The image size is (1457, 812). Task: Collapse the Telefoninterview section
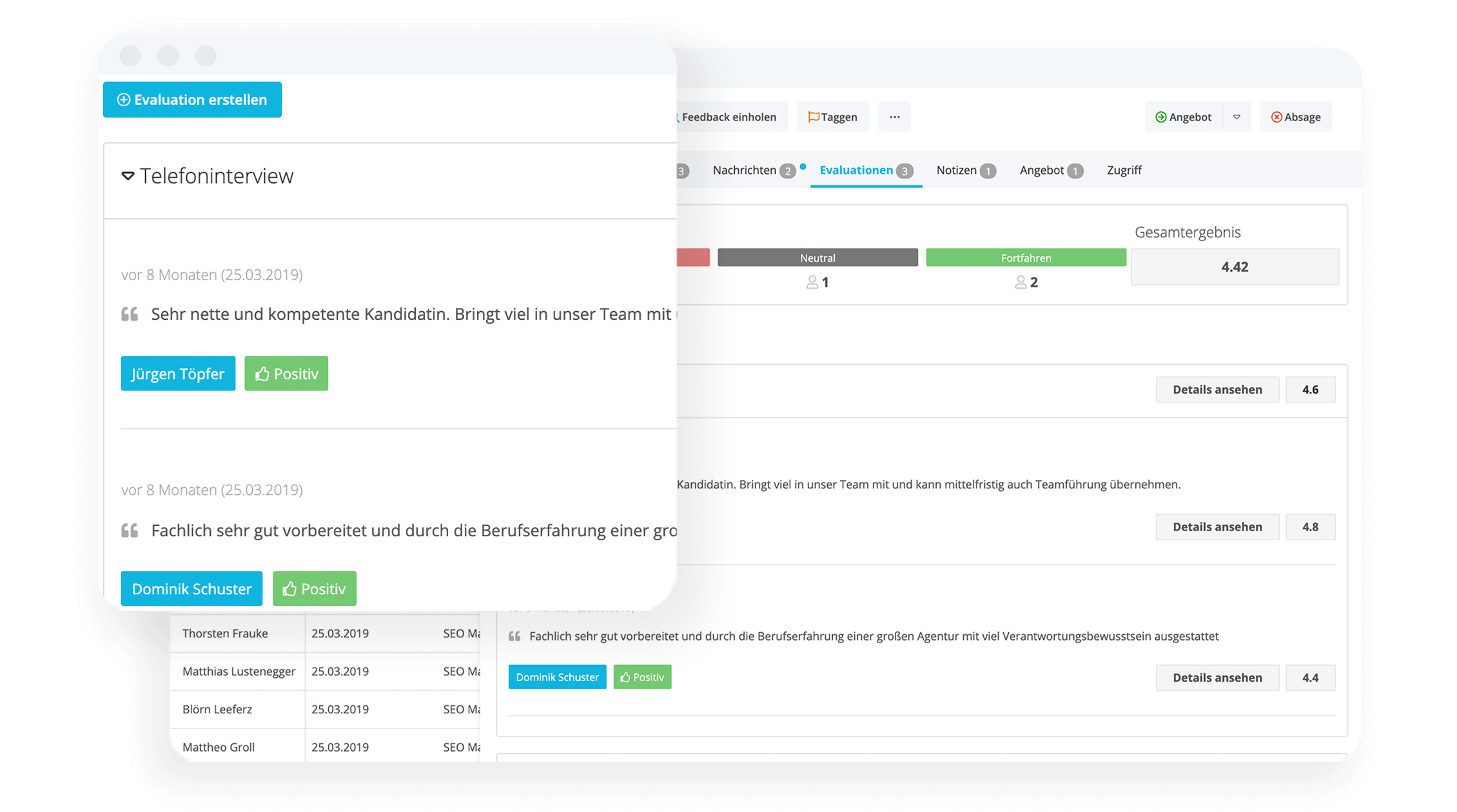click(128, 176)
